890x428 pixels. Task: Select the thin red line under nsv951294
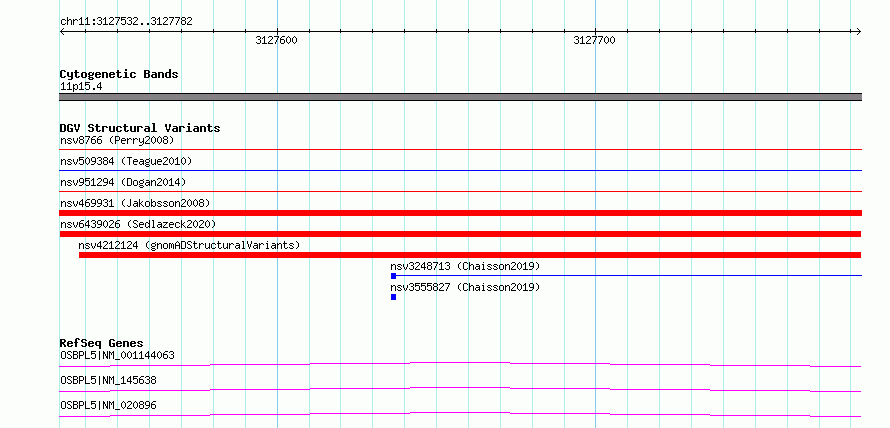[x=461, y=191]
